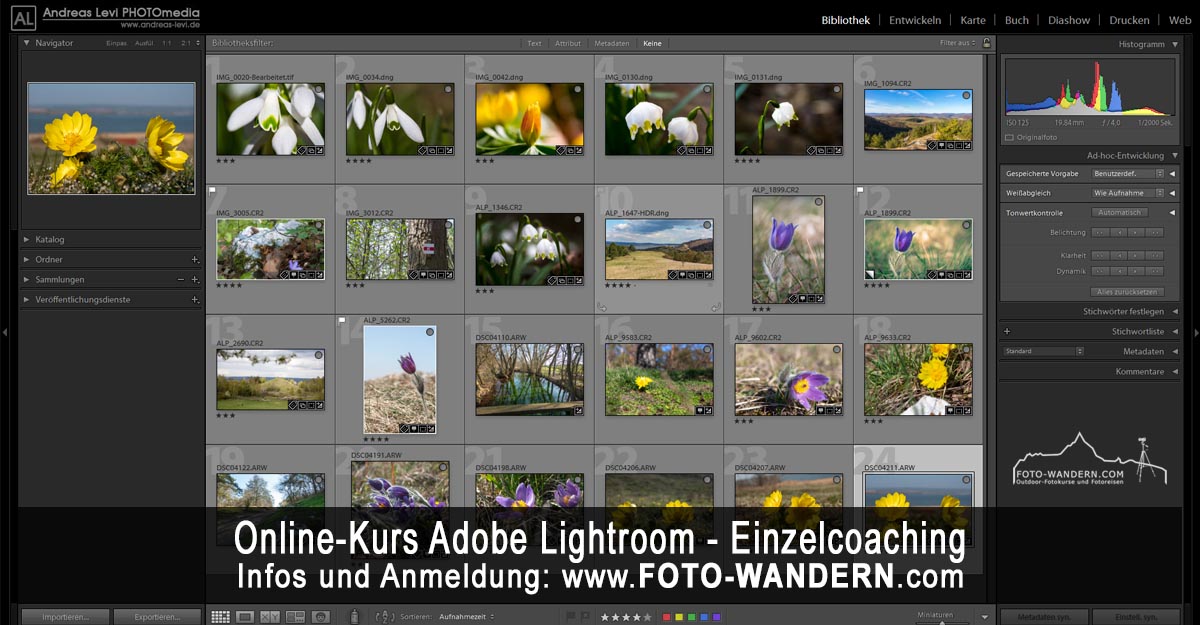Image resolution: width=1200 pixels, height=625 pixels.
Task: Click plus icon on Veröffentlichungsdienste panel
Action: click(195, 300)
